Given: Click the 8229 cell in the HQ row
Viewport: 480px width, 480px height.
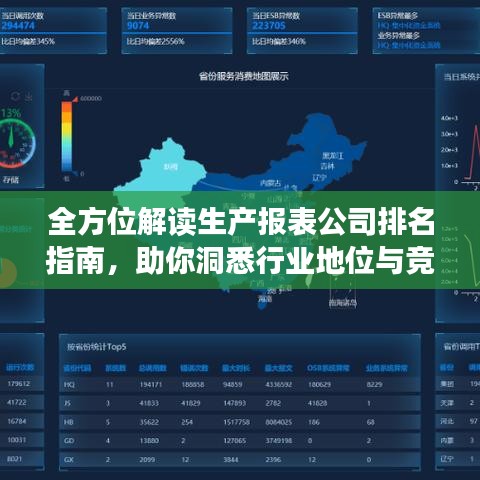Looking at the screenshot, I should tap(374, 385).
